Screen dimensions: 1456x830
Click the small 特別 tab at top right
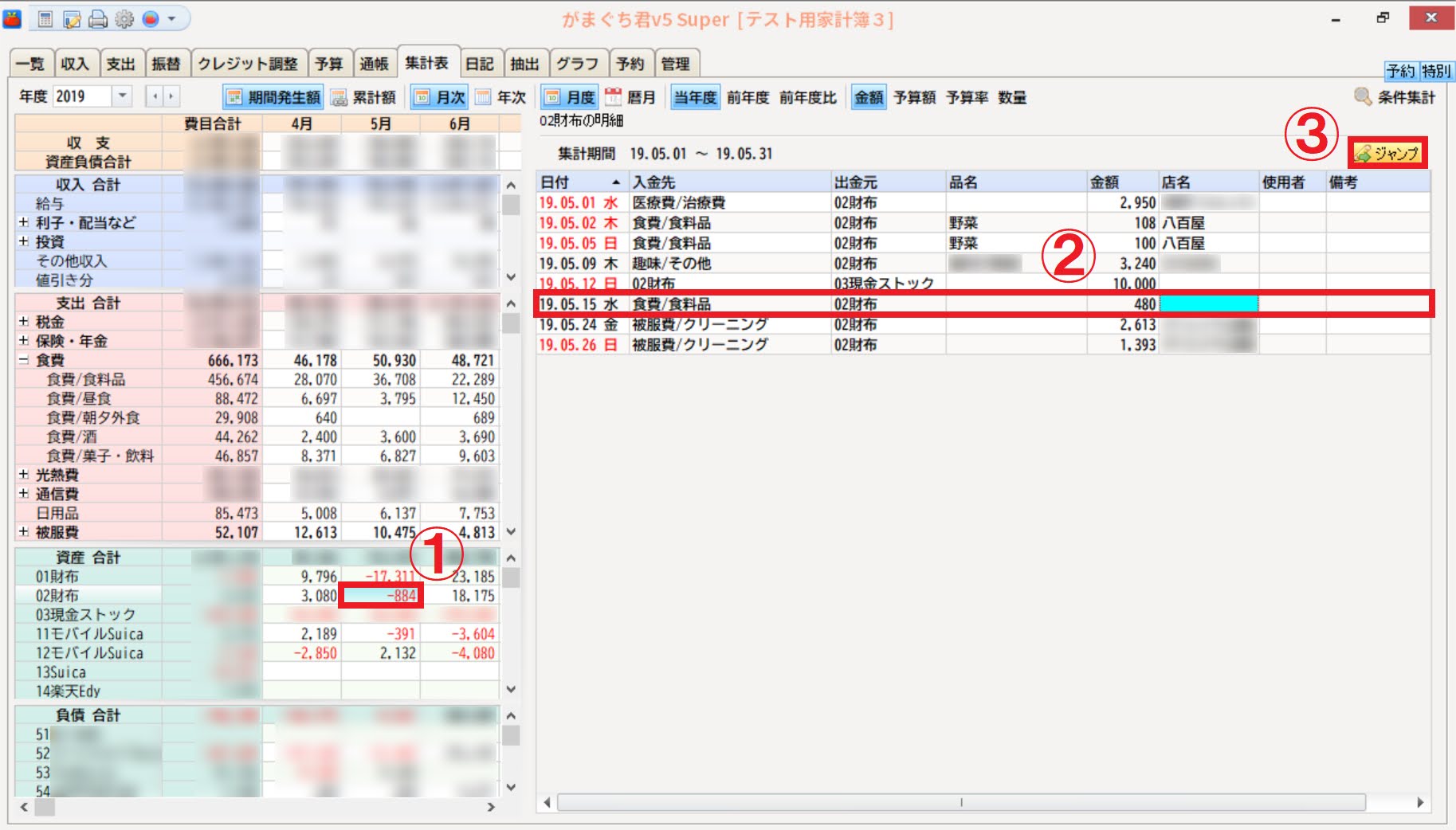[x=1436, y=71]
